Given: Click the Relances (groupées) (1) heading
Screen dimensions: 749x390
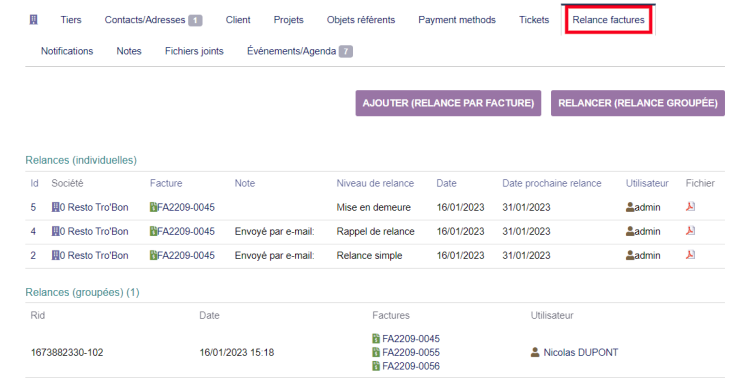Looking at the screenshot, I should (x=82, y=292).
